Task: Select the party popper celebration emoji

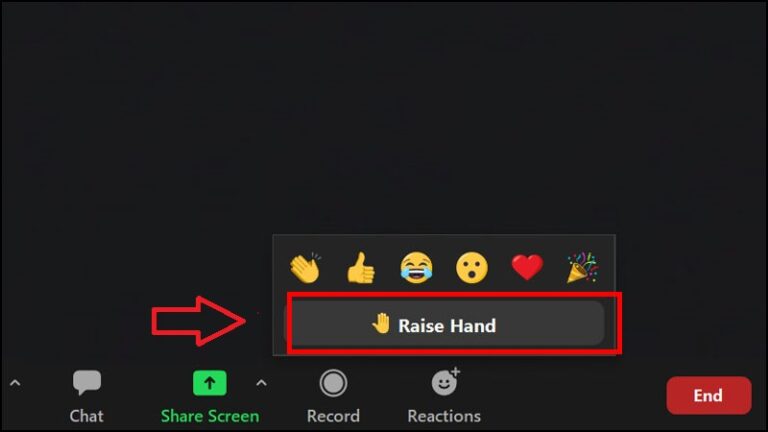Action: (x=582, y=267)
